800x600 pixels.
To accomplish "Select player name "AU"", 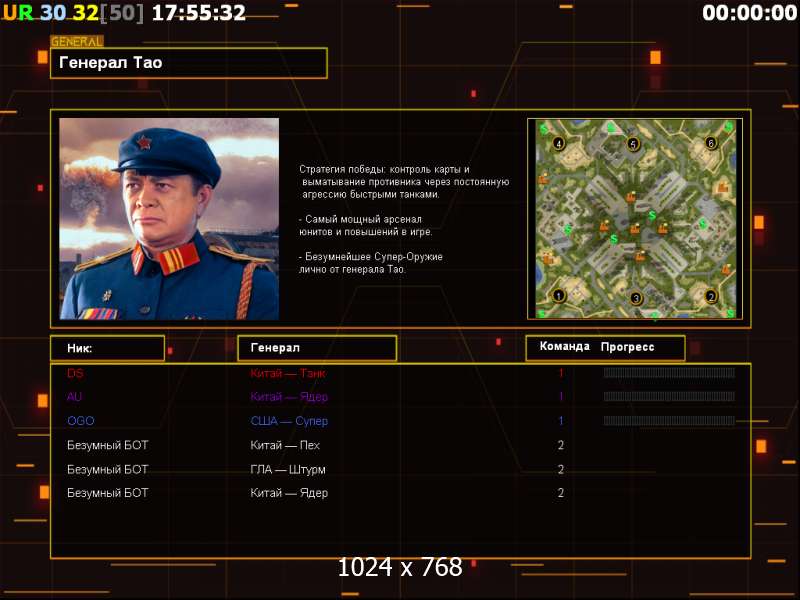I will click(x=74, y=396).
